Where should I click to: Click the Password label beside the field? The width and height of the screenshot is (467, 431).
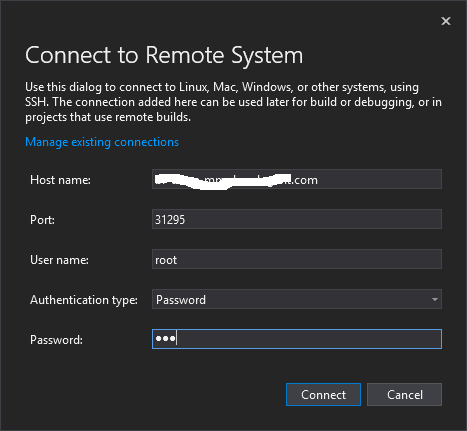tap(56, 340)
